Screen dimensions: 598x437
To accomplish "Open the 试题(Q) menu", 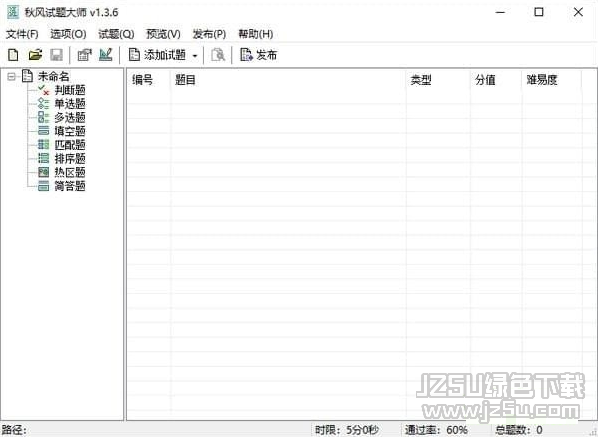I will [x=116, y=34].
